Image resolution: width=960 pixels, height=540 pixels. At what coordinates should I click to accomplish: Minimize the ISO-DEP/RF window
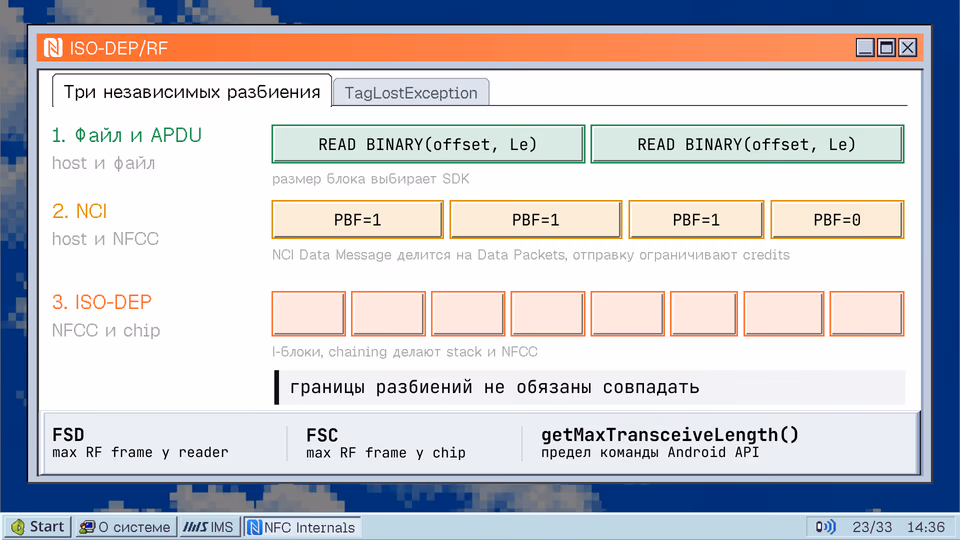pyautogui.click(x=864, y=47)
